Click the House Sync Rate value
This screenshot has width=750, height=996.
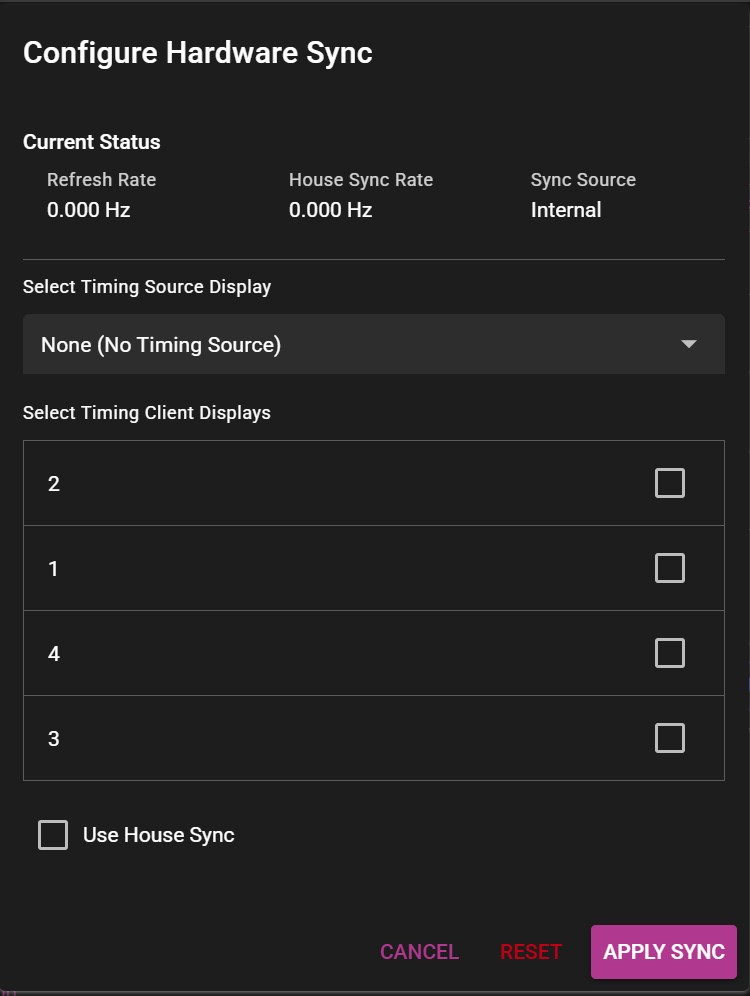pyautogui.click(x=330, y=210)
